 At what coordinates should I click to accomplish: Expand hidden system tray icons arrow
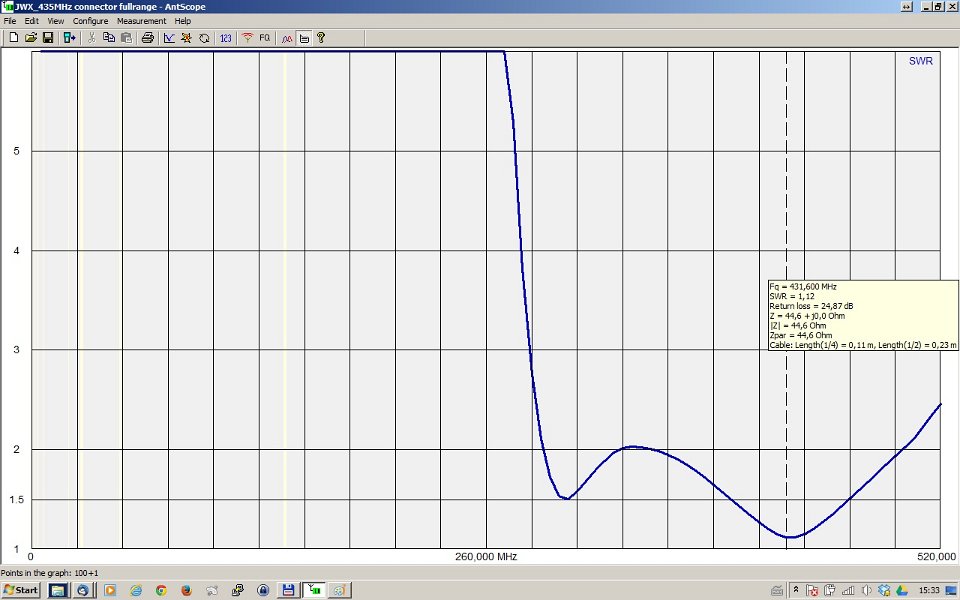(x=797, y=590)
